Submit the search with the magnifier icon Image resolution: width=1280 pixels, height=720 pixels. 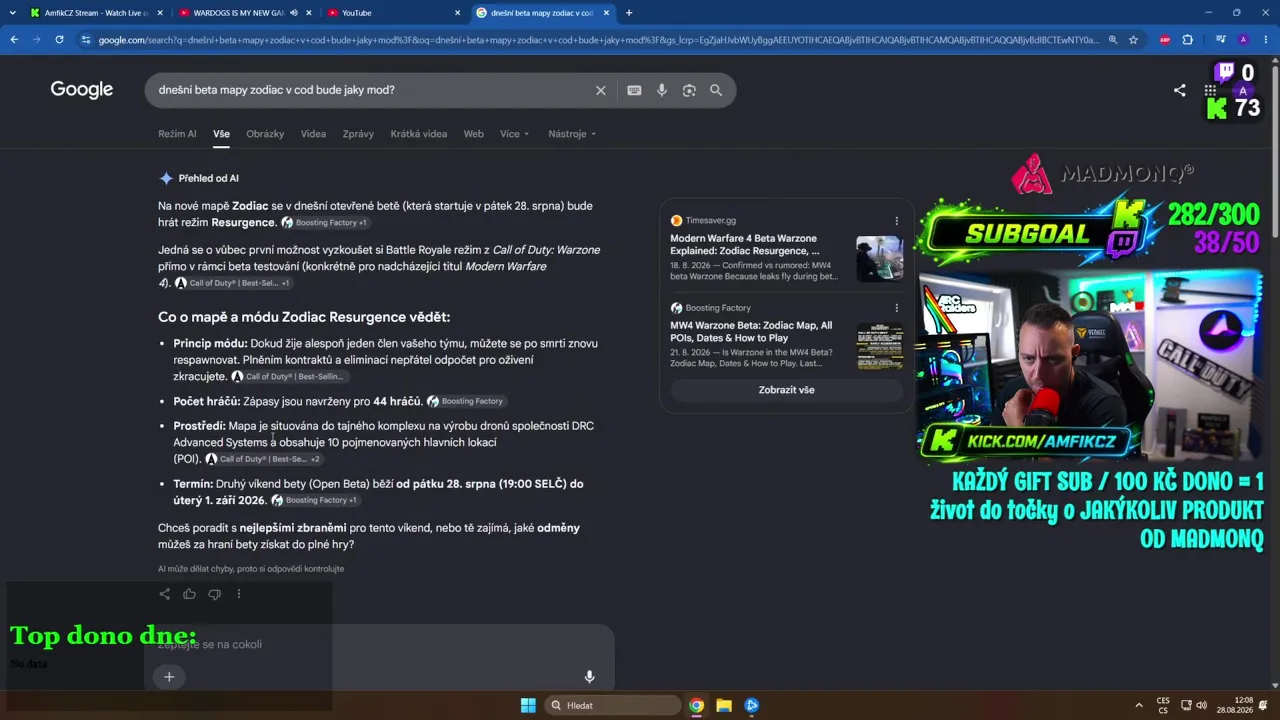point(716,90)
